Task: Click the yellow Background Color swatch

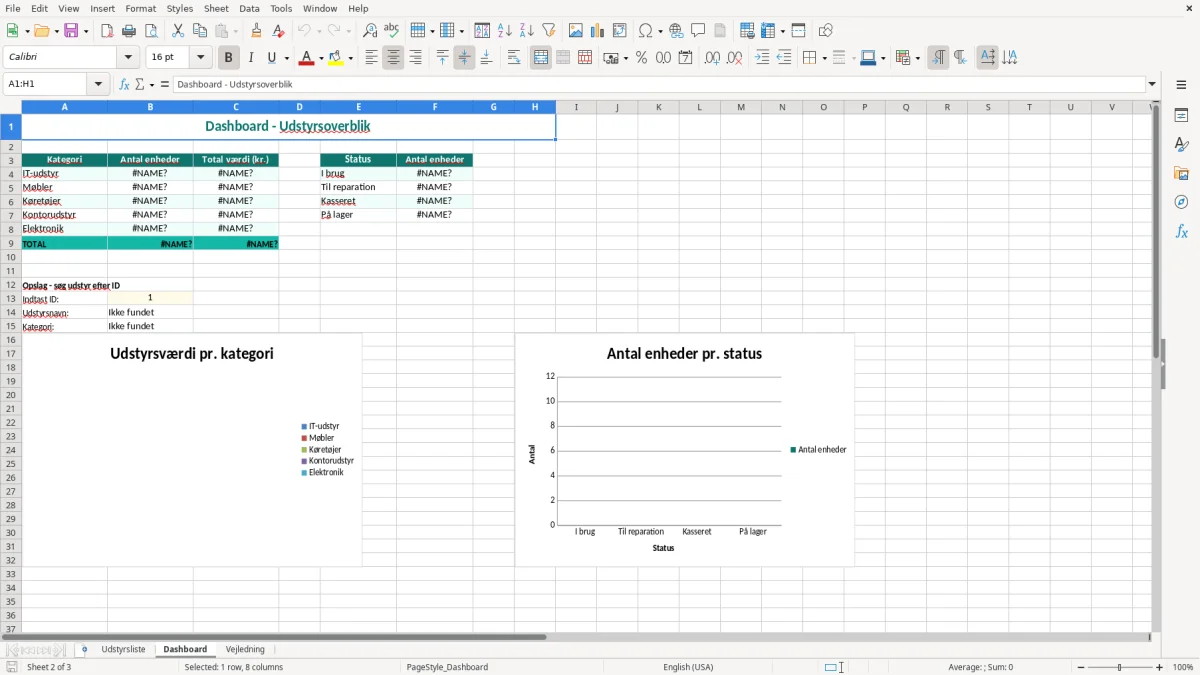Action: 336,58
